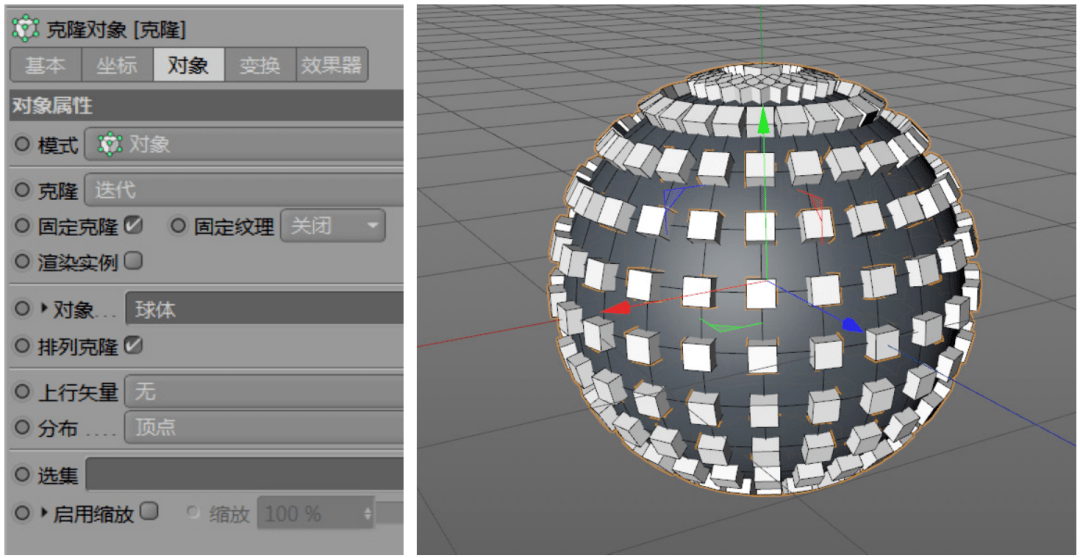Click the 球体 object link field
This screenshot has height=558, width=1080.
point(264,309)
